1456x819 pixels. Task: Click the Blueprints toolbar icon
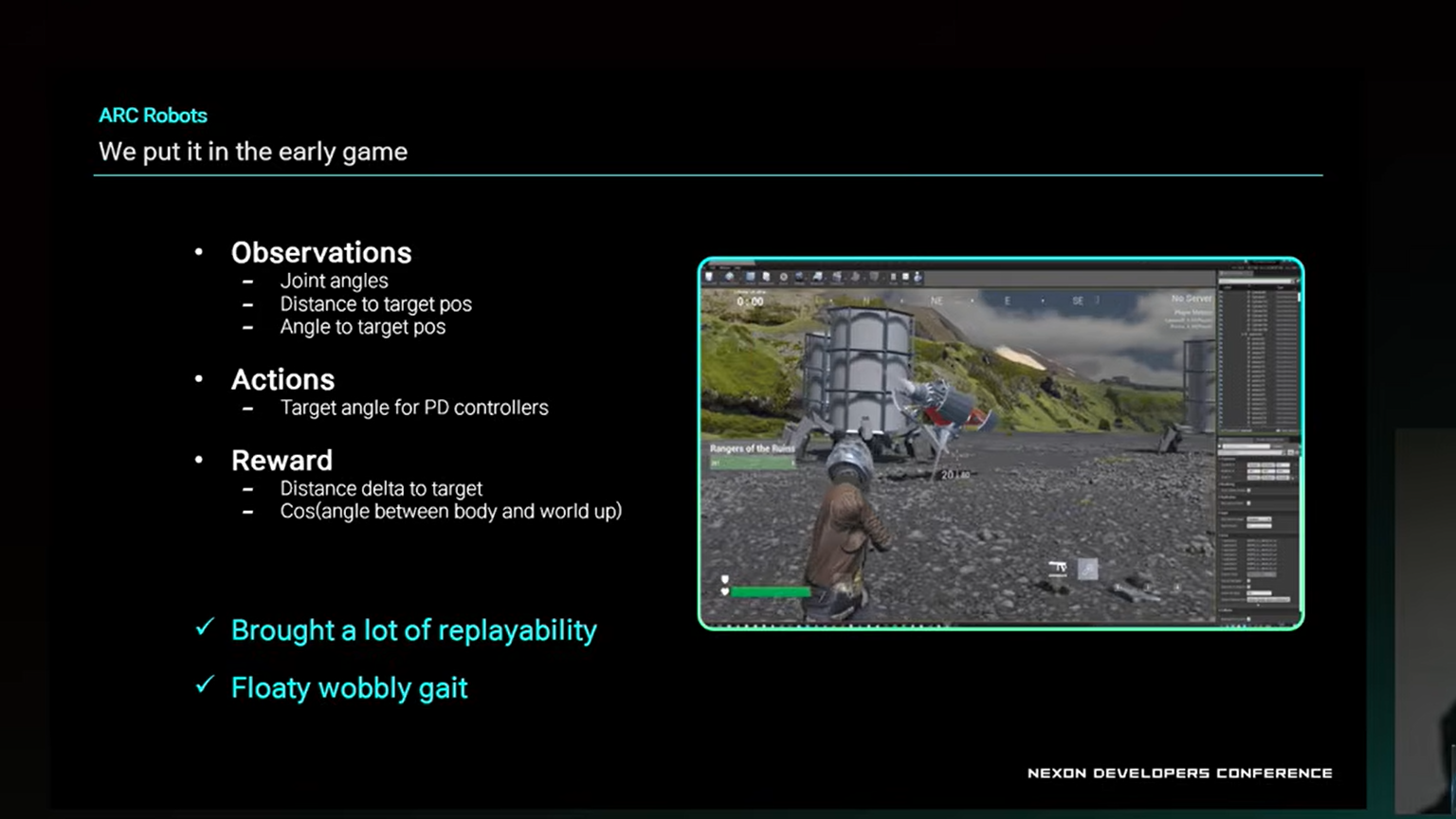[x=799, y=277]
